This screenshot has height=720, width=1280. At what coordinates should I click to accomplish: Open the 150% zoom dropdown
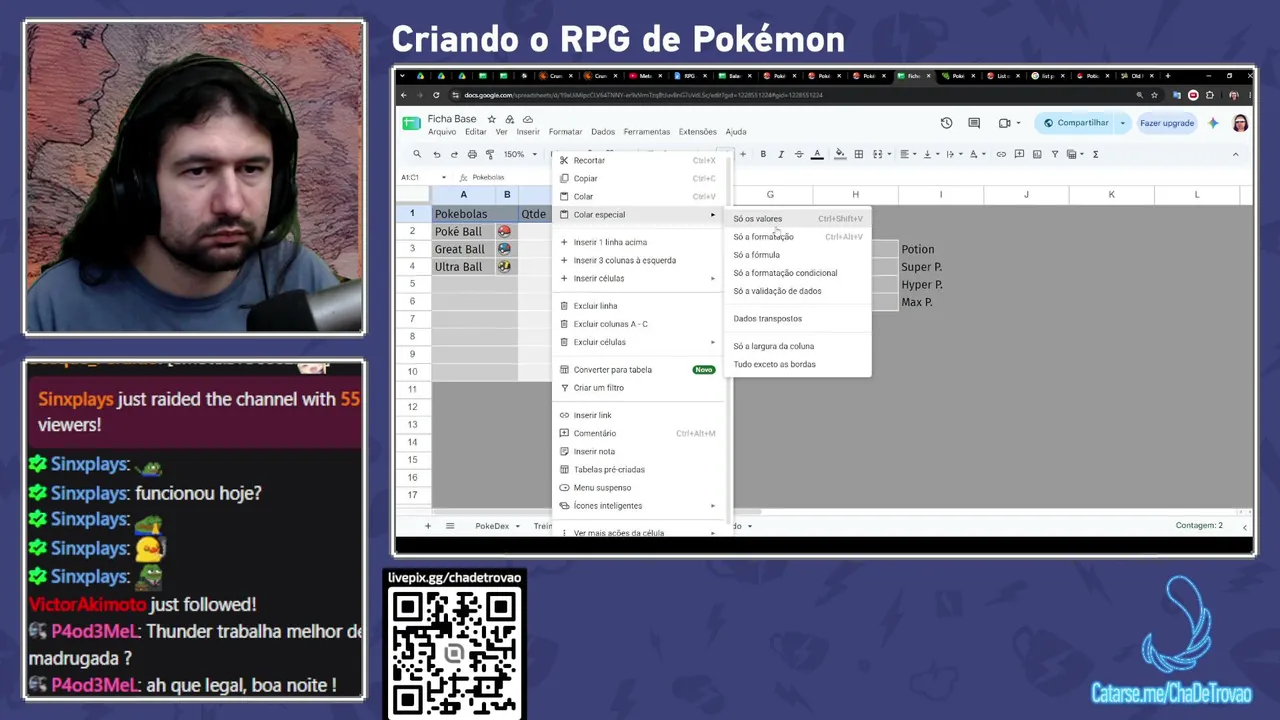518,154
